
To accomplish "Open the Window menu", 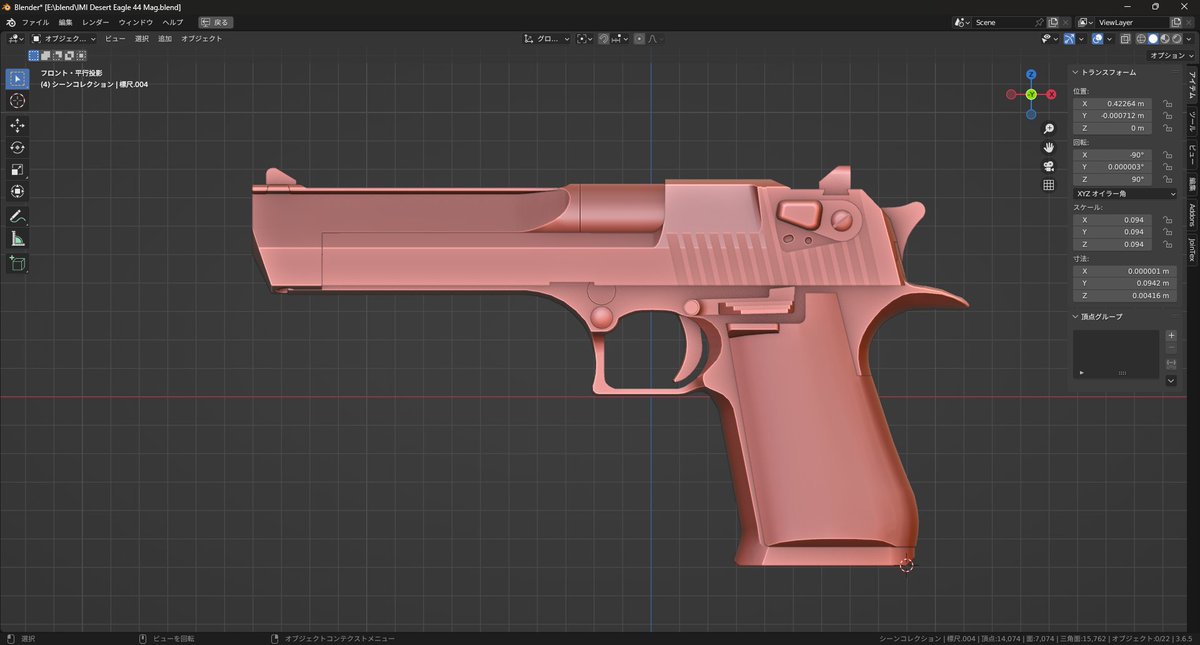I will click(x=136, y=22).
